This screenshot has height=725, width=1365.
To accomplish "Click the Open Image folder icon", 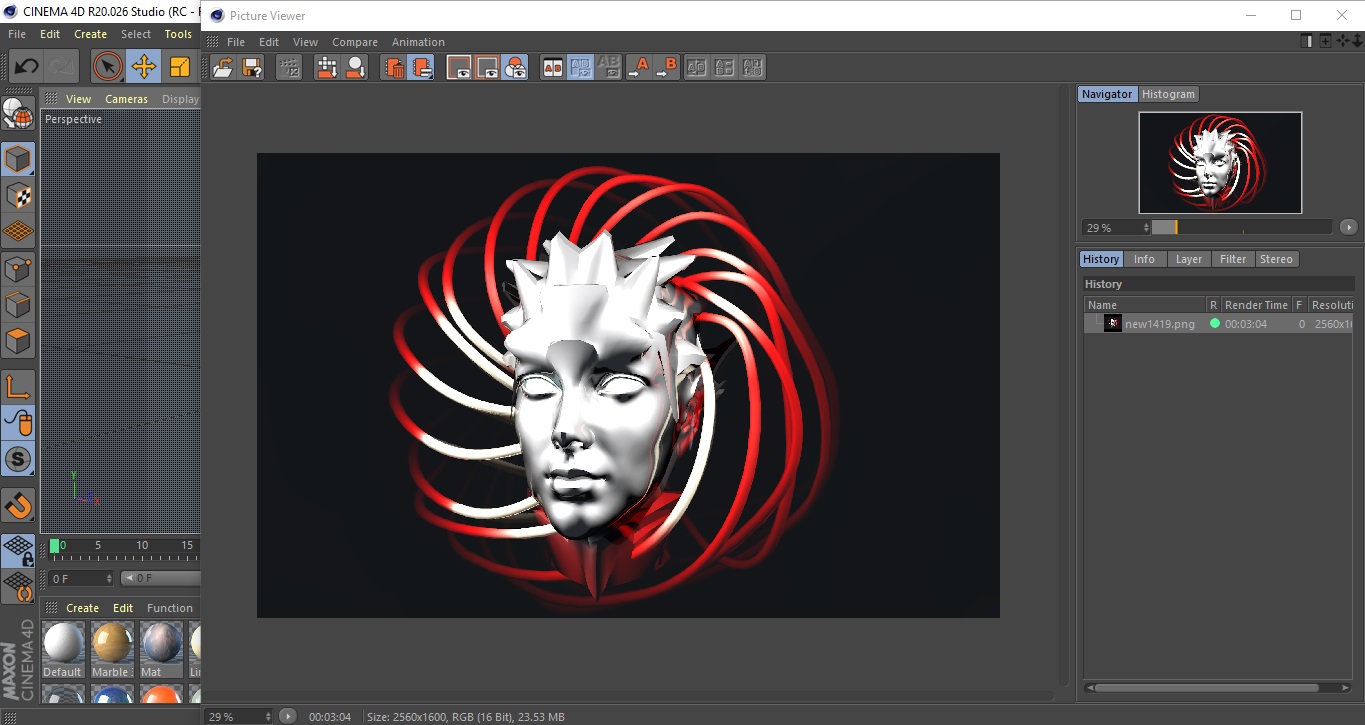I will pos(223,68).
